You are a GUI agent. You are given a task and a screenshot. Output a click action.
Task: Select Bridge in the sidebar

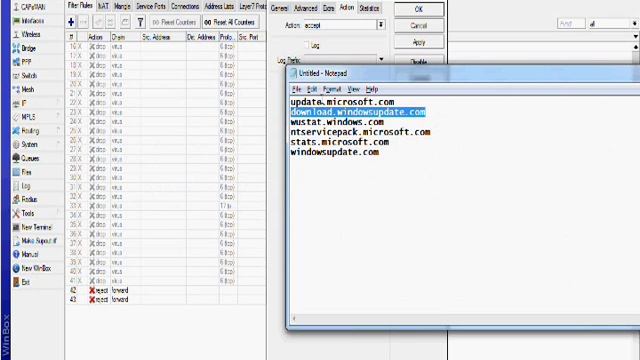[24, 48]
